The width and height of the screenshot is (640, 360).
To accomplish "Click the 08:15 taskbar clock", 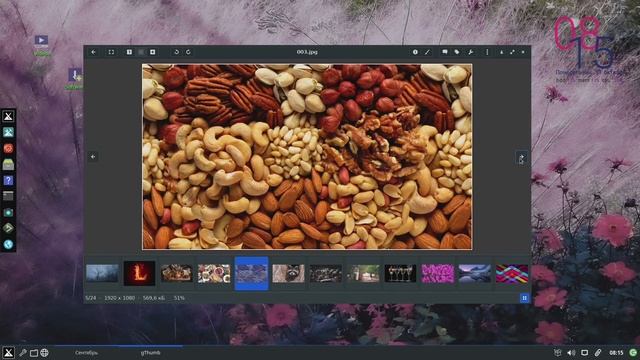I will tap(616, 353).
